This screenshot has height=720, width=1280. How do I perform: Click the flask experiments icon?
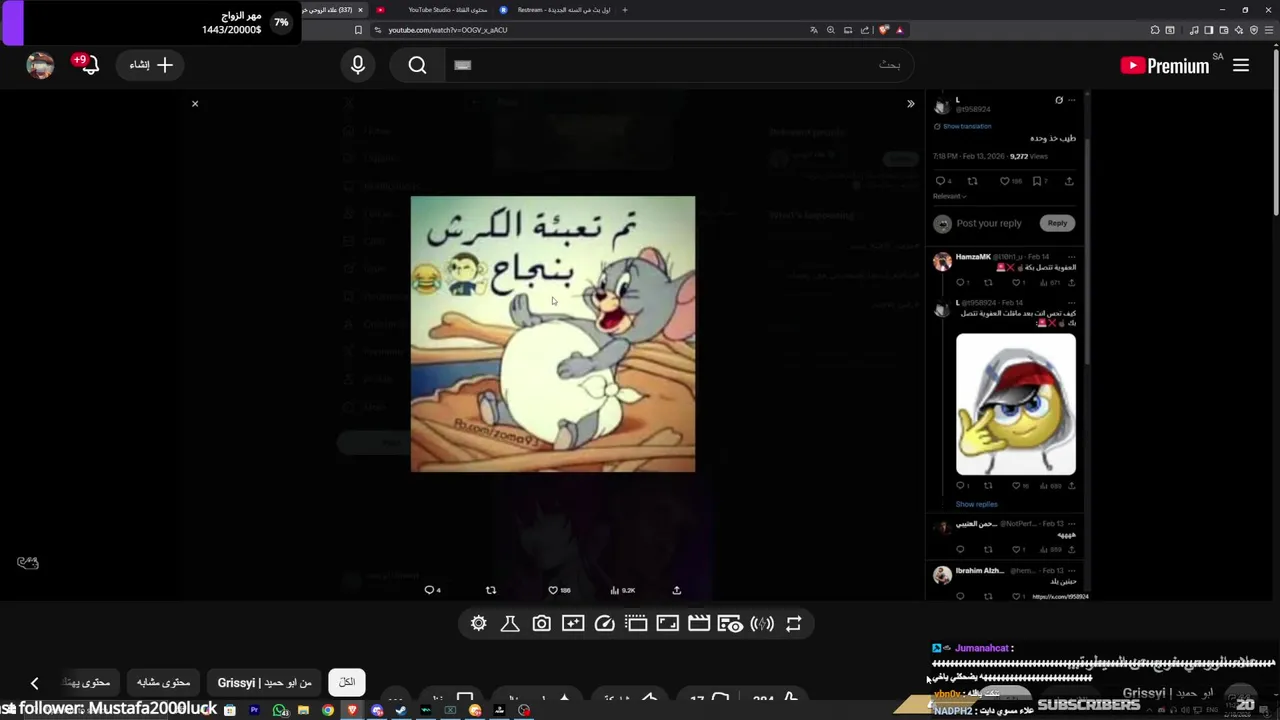[510, 624]
